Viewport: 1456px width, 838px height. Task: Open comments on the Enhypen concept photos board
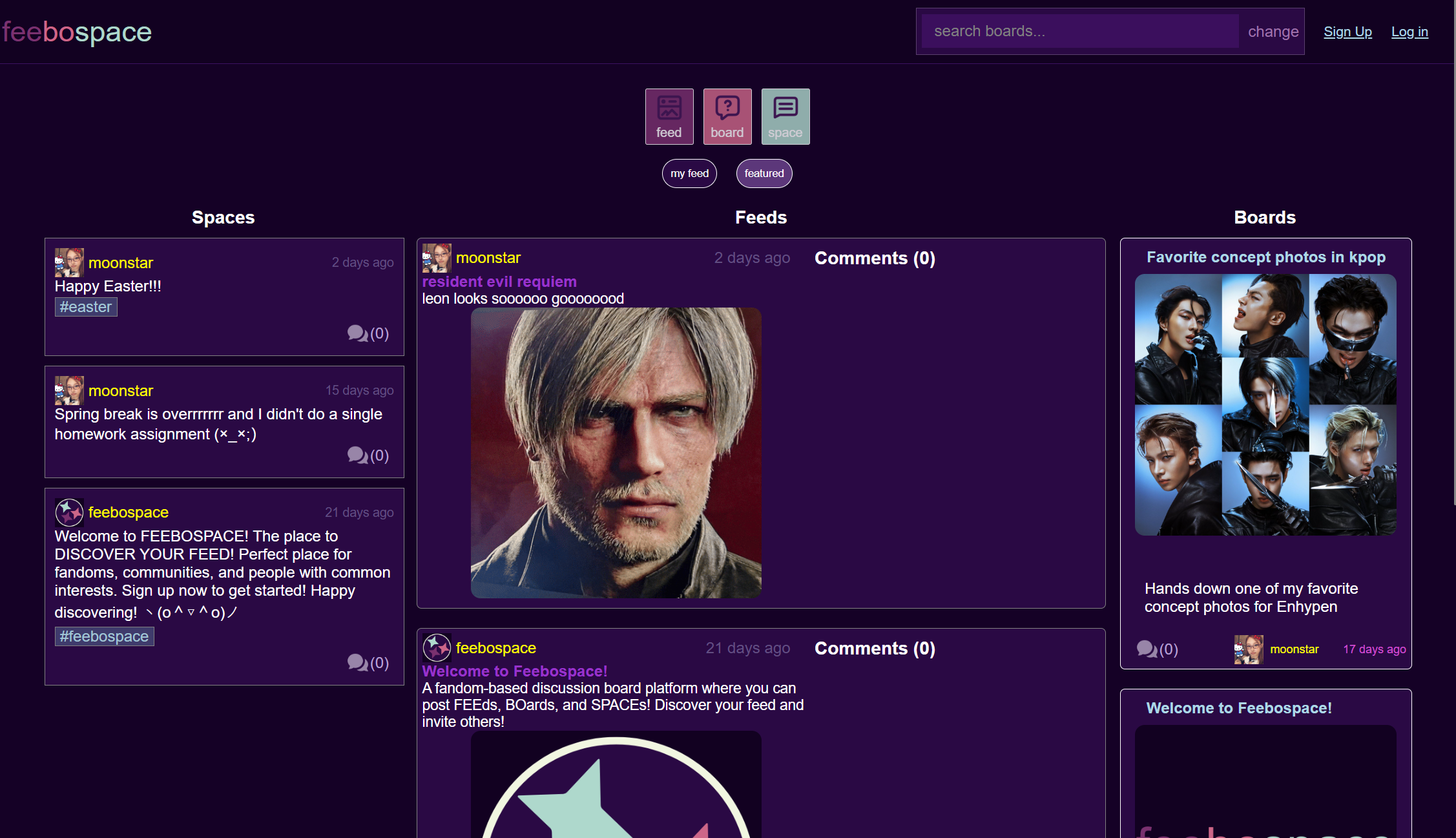1157,649
